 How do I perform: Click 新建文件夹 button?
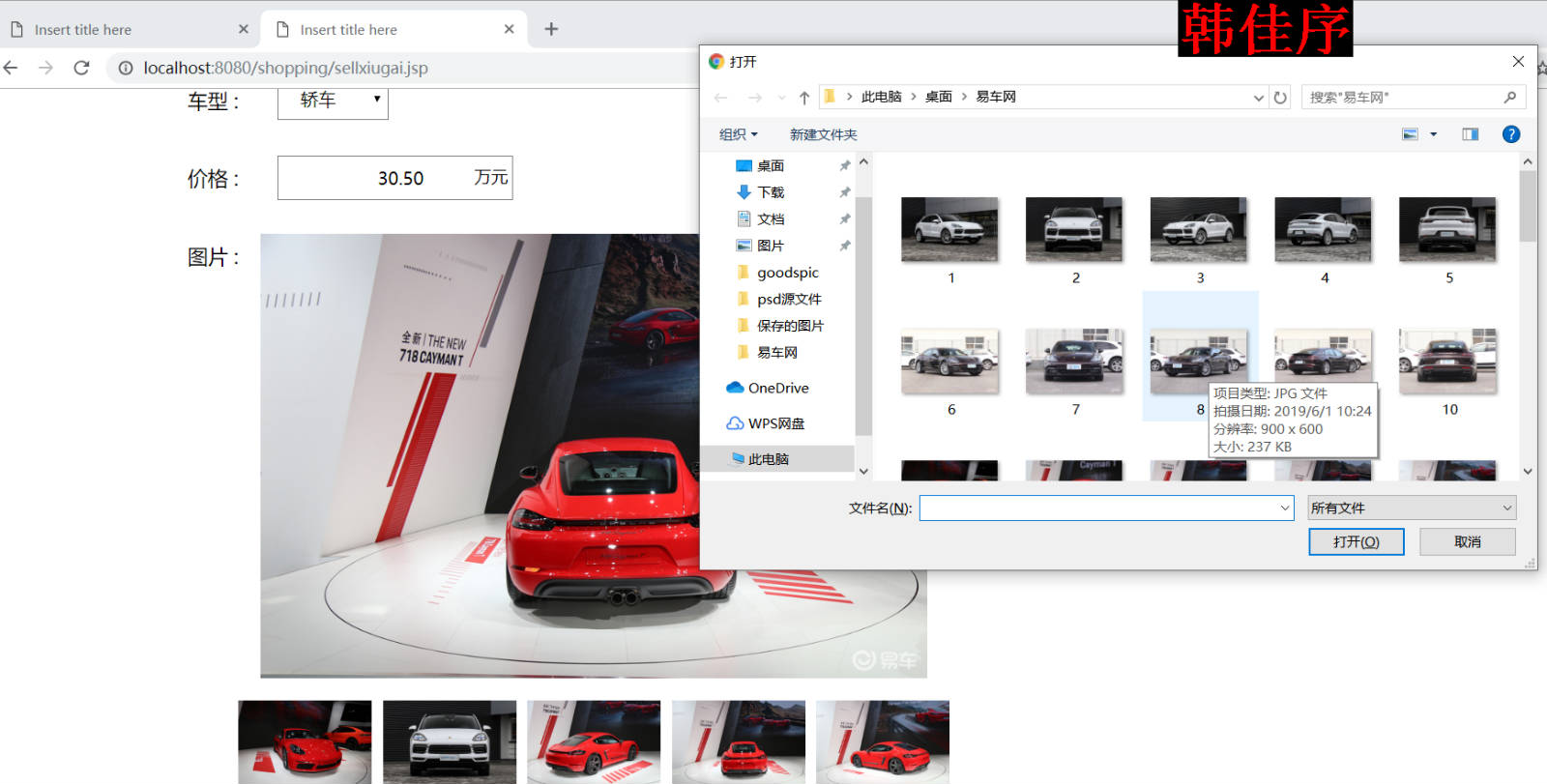tap(824, 134)
